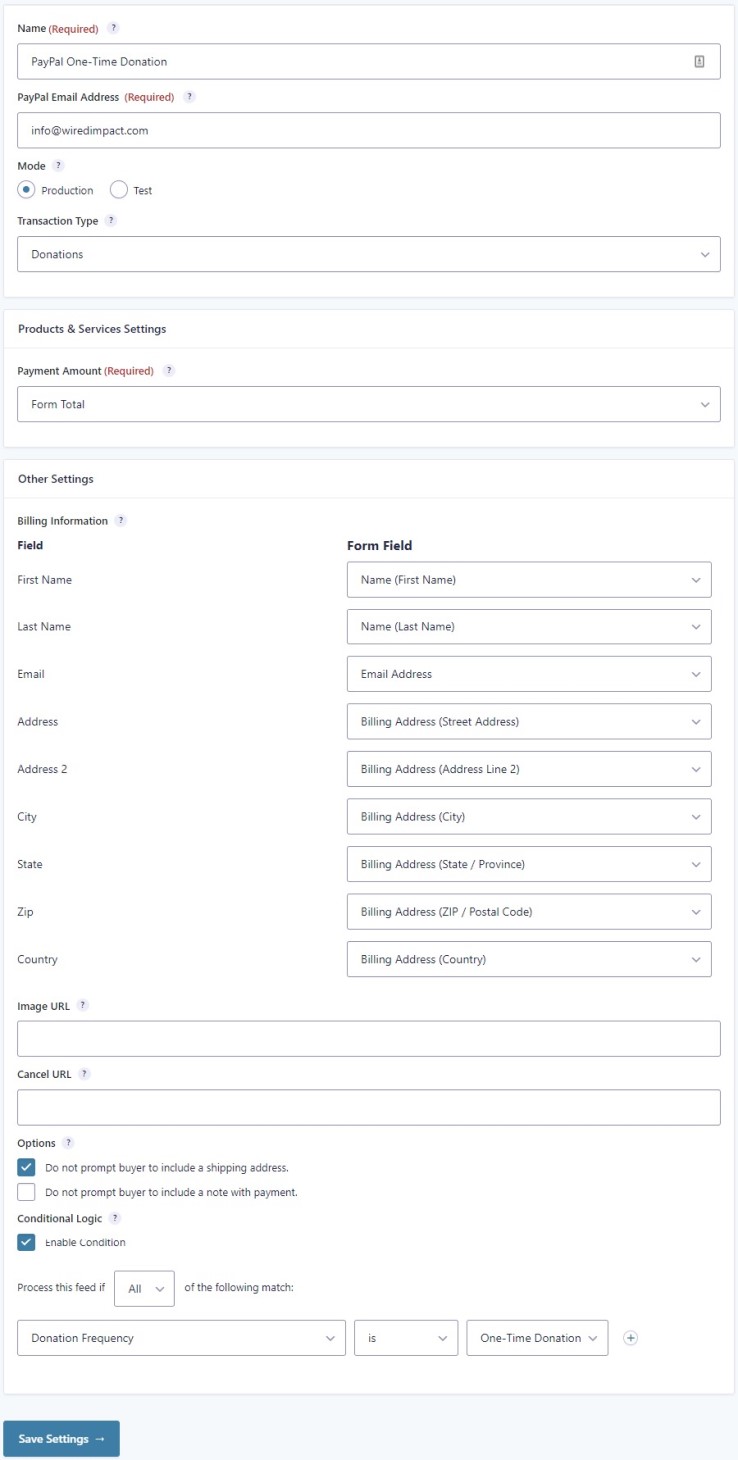Open the PayPal Email Address help tooltip icon
The width and height of the screenshot is (738, 1460).
tap(189, 97)
